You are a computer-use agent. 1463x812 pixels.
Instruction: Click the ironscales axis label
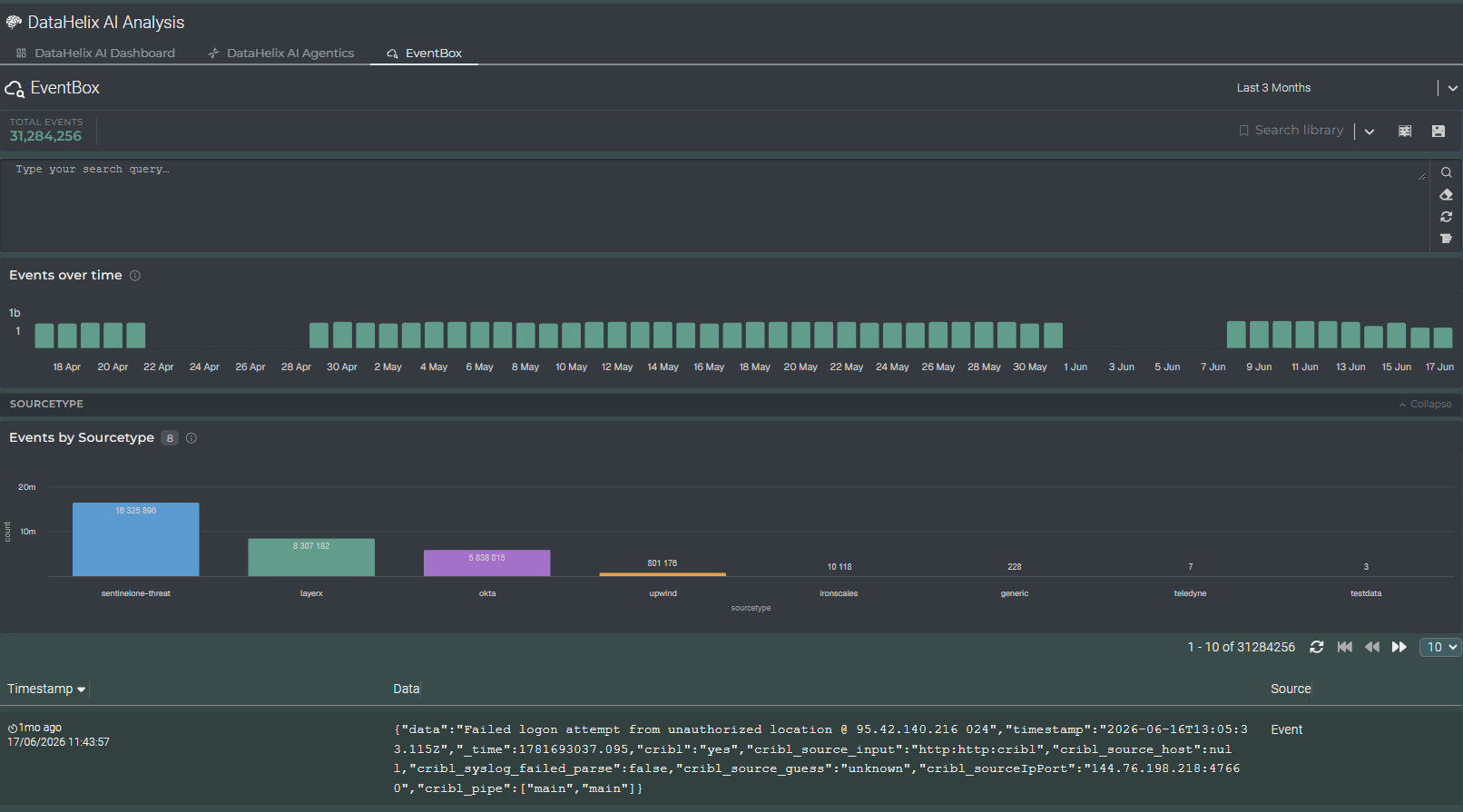(x=839, y=593)
